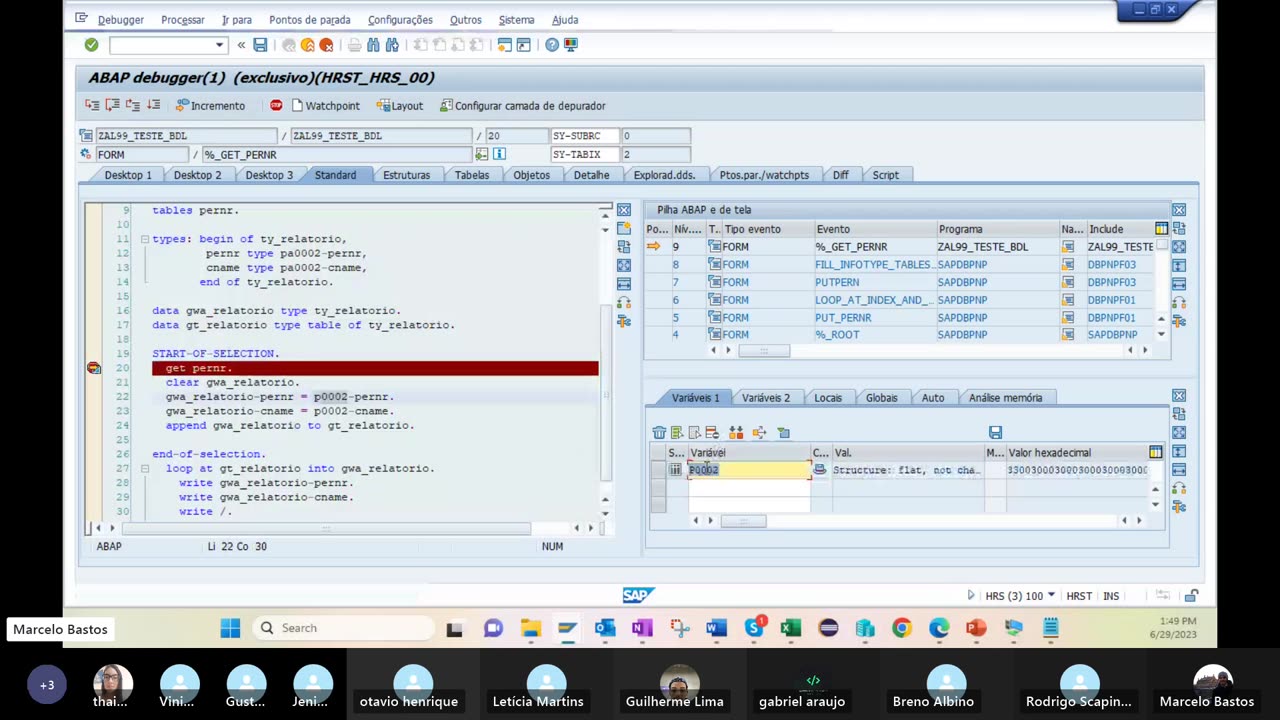Collapse the types block on line 11

click(x=144, y=239)
